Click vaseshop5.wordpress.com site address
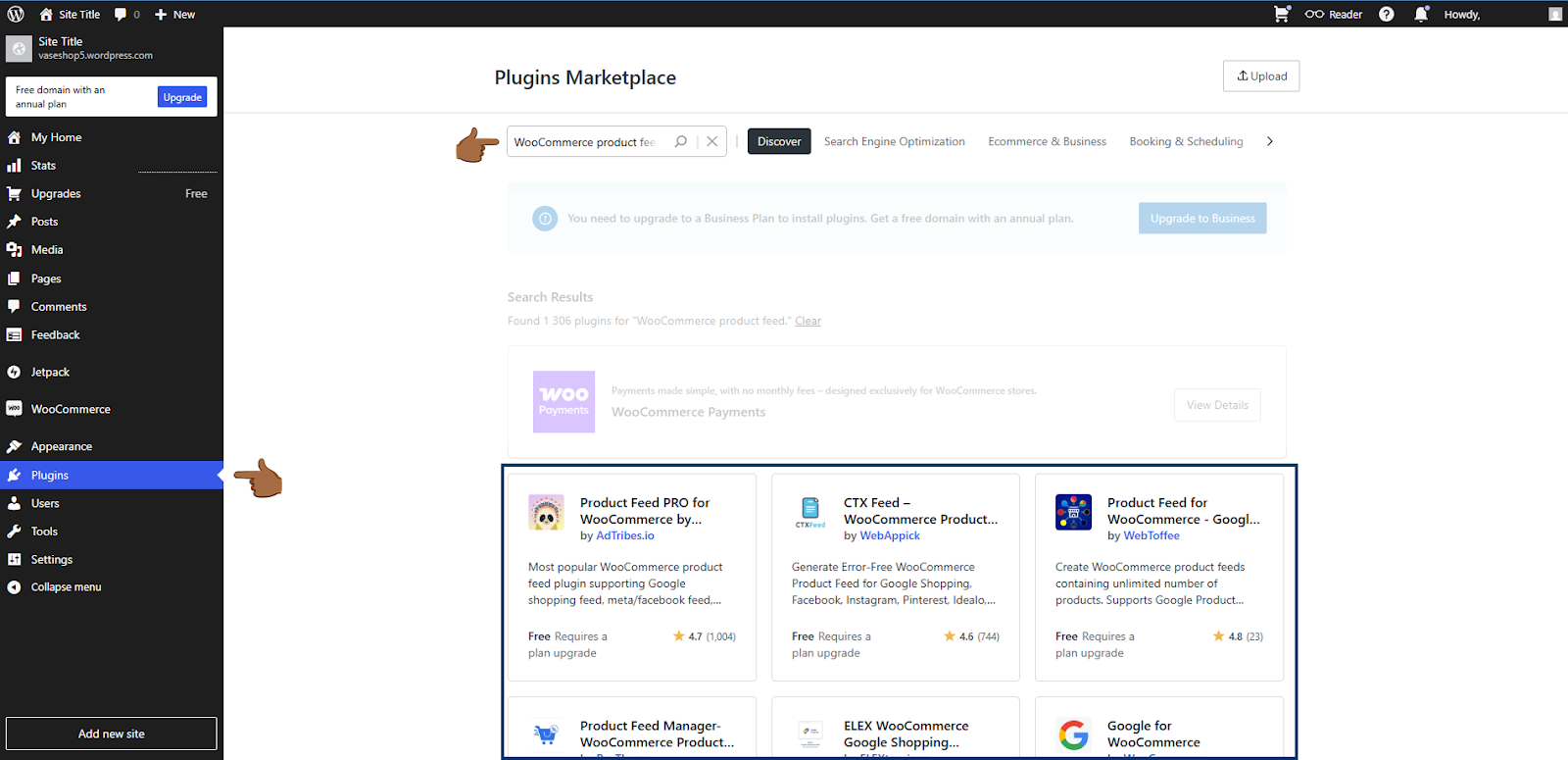 tap(95, 56)
